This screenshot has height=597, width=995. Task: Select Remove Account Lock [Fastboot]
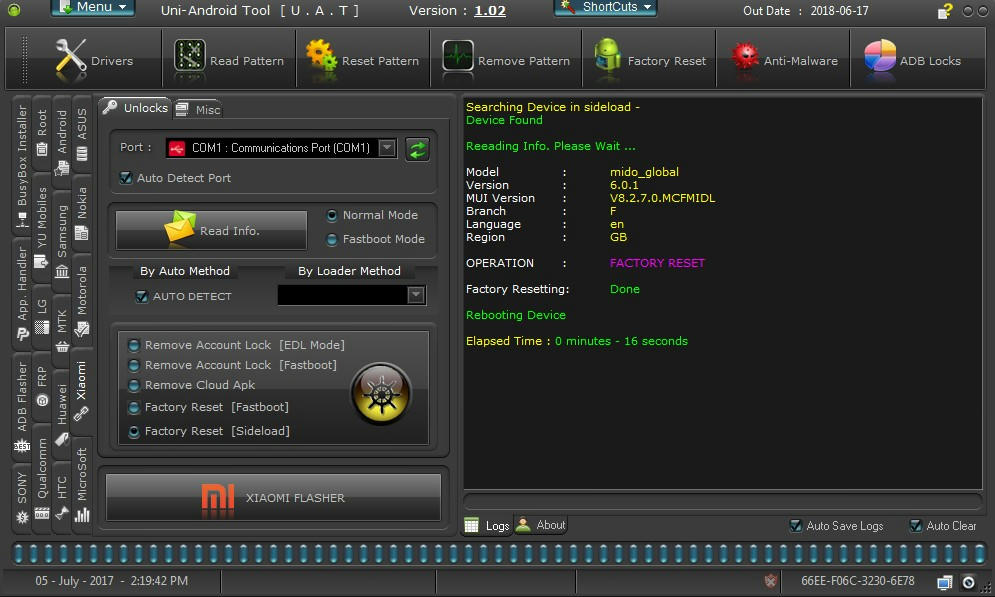[134, 365]
